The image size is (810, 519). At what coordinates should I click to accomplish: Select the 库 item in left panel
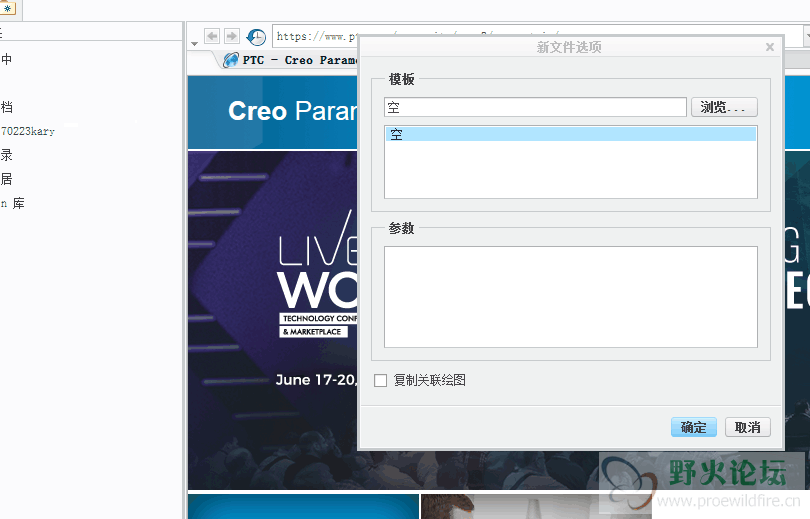click(x=13, y=203)
